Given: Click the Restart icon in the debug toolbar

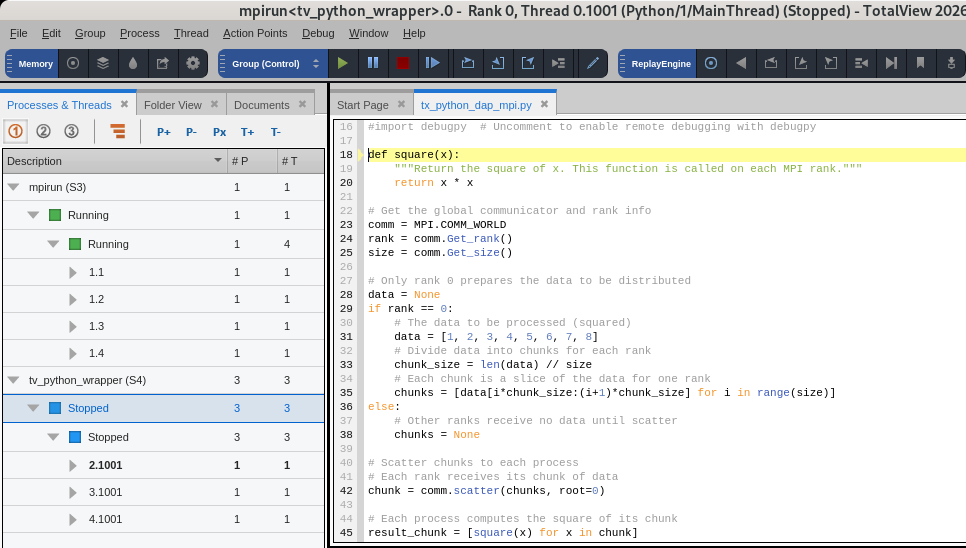Looking at the screenshot, I should tap(432, 63).
